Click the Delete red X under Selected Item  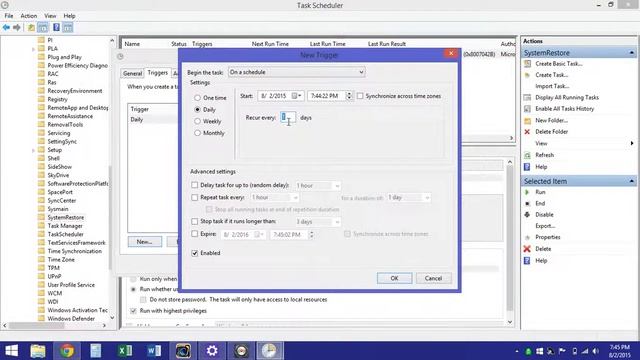coord(527,249)
